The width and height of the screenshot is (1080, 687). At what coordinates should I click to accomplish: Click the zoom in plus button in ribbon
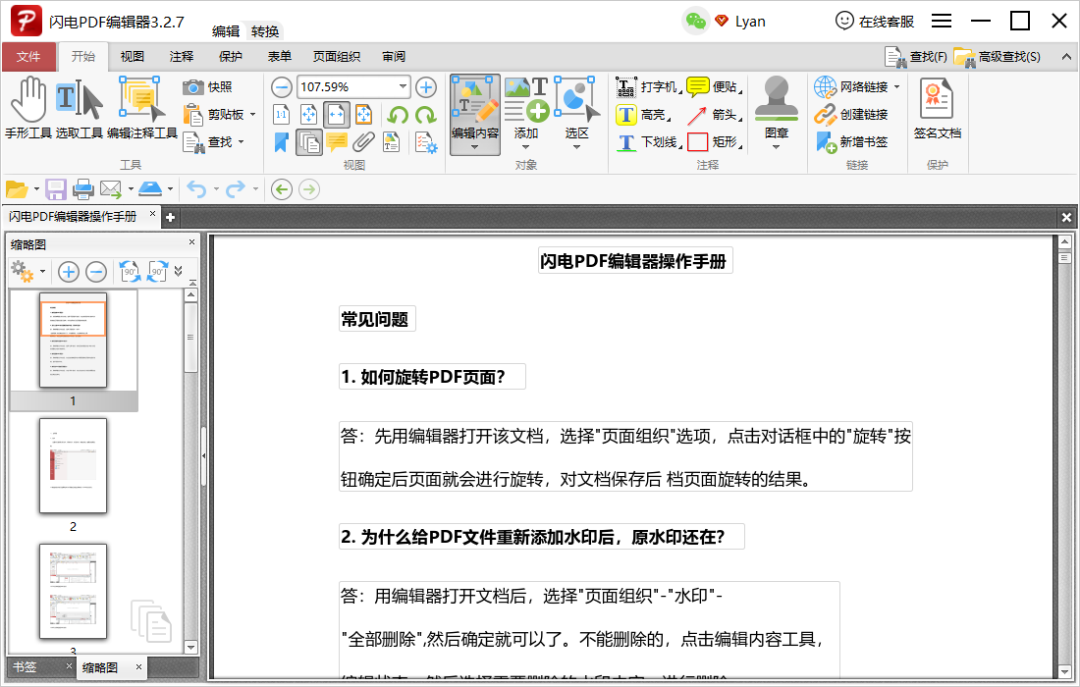426,87
